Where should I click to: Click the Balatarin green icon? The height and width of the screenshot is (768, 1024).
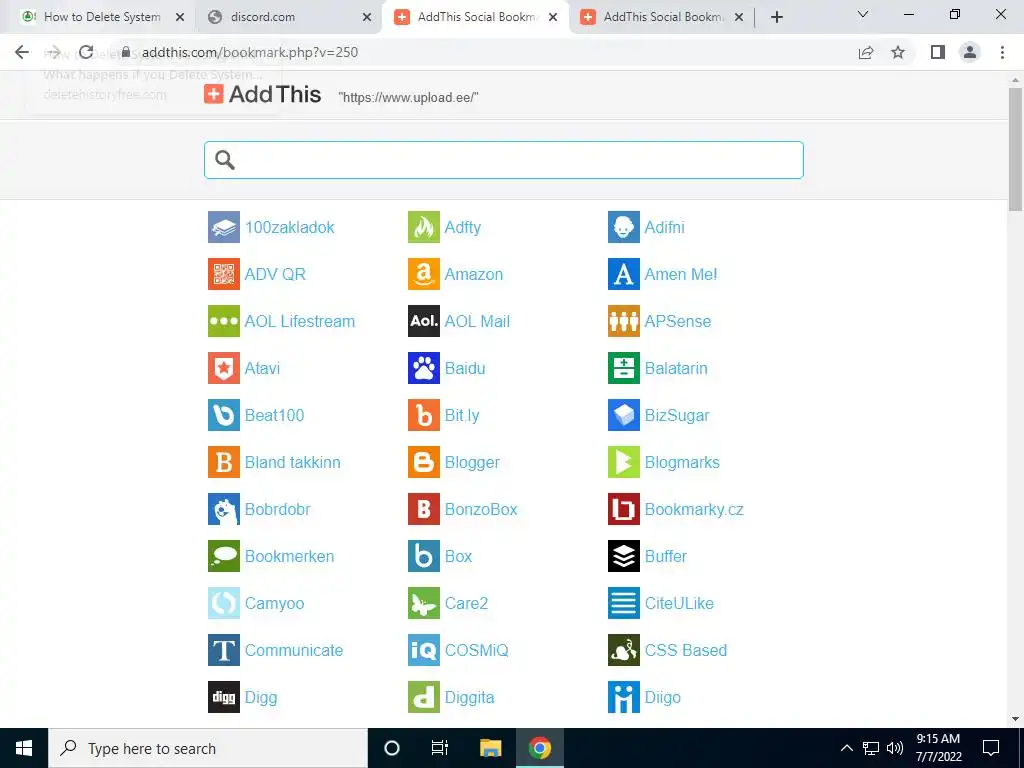point(623,368)
